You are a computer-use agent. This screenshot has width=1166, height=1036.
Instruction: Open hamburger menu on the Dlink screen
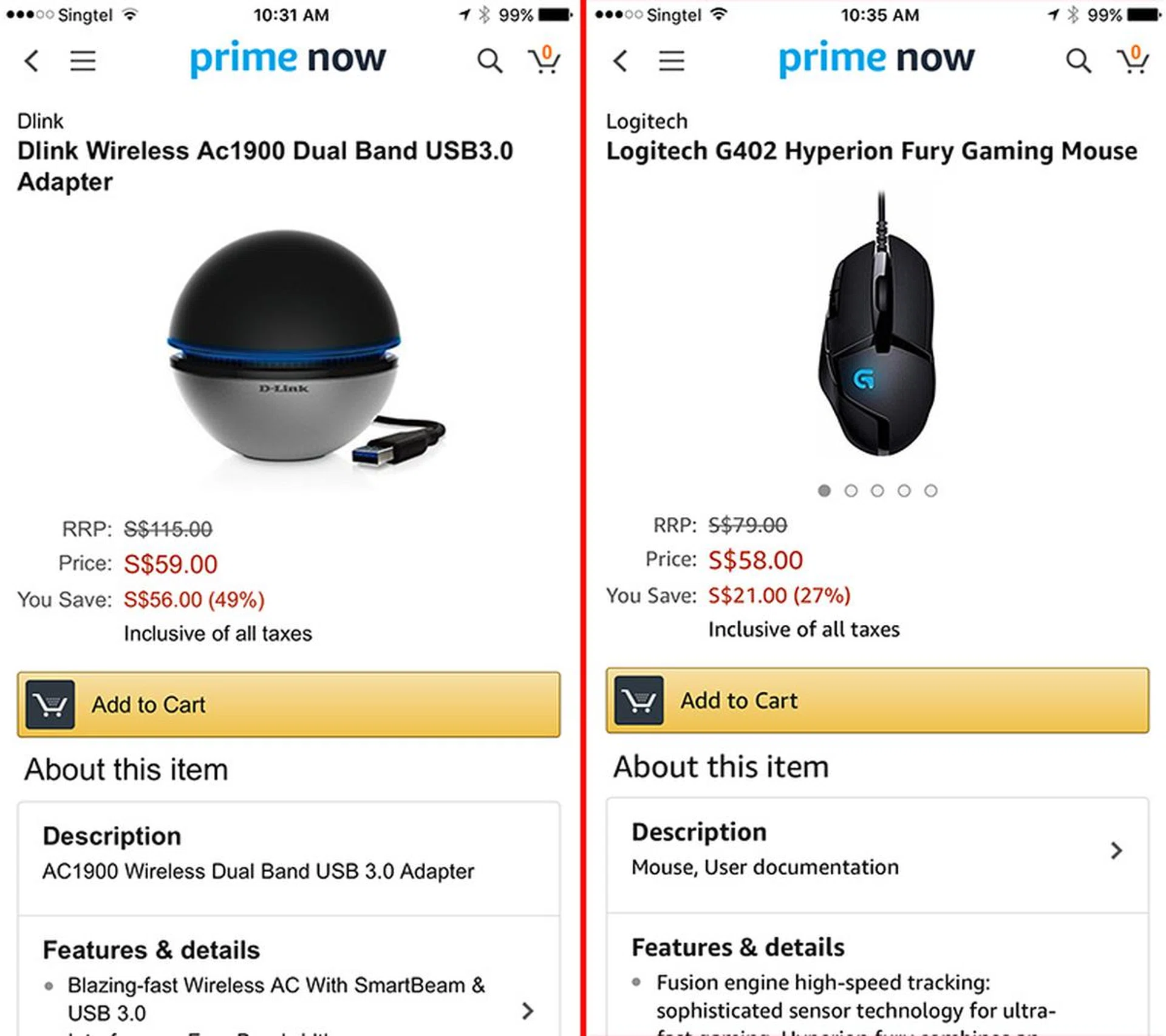point(83,61)
